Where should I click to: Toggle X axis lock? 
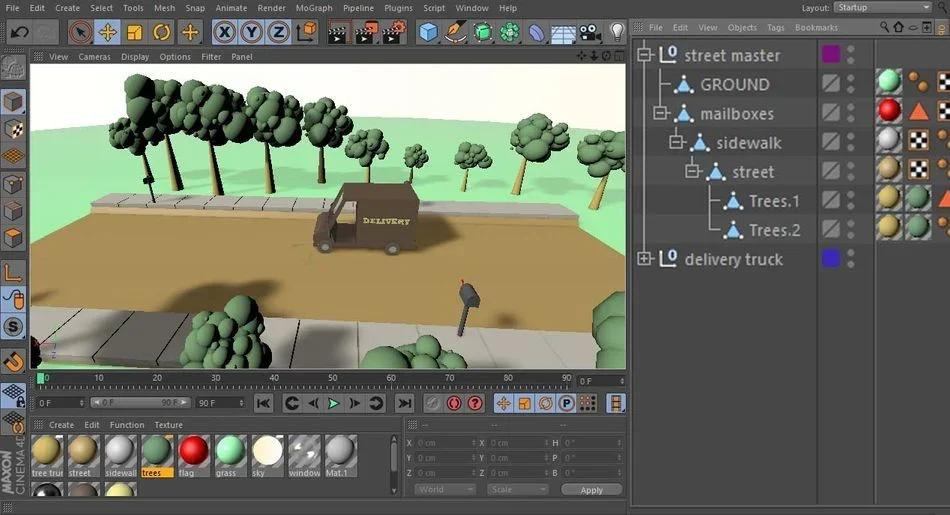pyautogui.click(x=225, y=32)
